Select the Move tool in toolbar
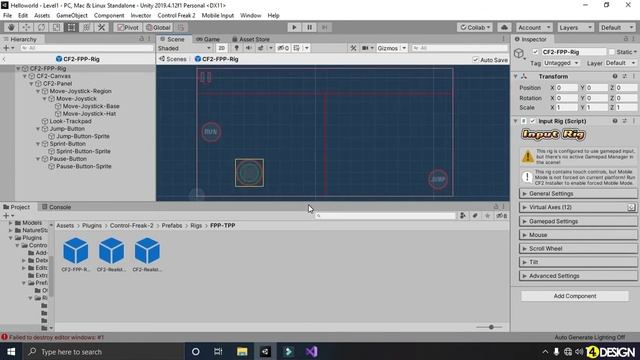This screenshot has height=360, width=640. [26, 27]
